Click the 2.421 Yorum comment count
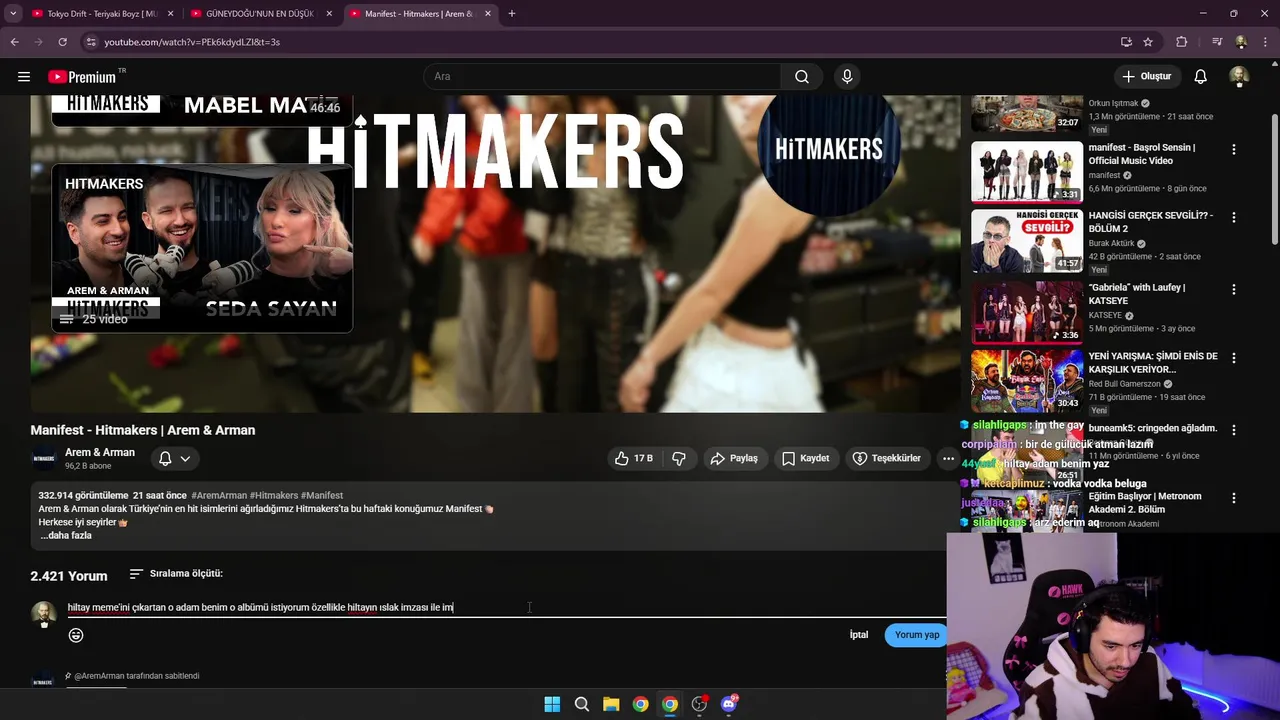1280x720 pixels. point(68,576)
